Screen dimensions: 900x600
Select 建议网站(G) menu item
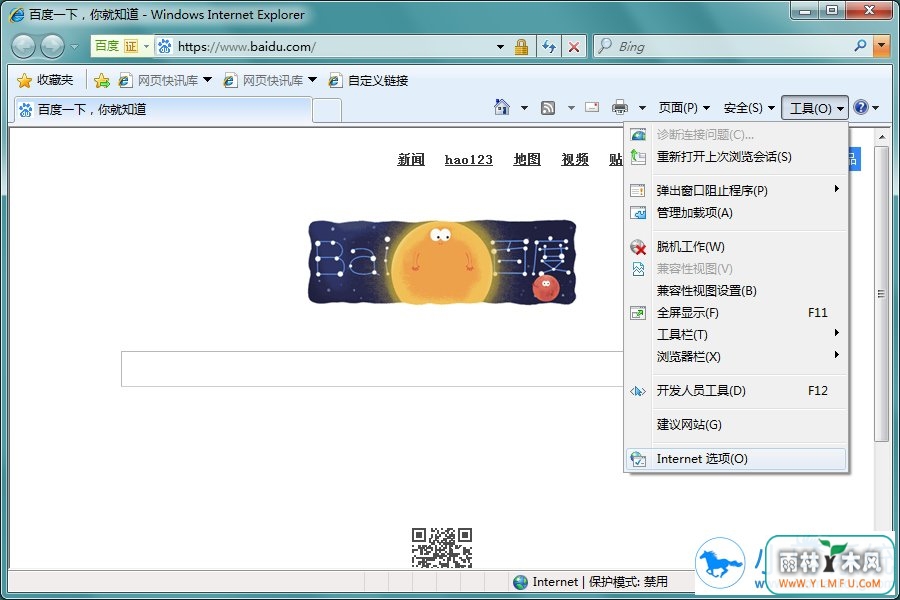click(x=736, y=424)
